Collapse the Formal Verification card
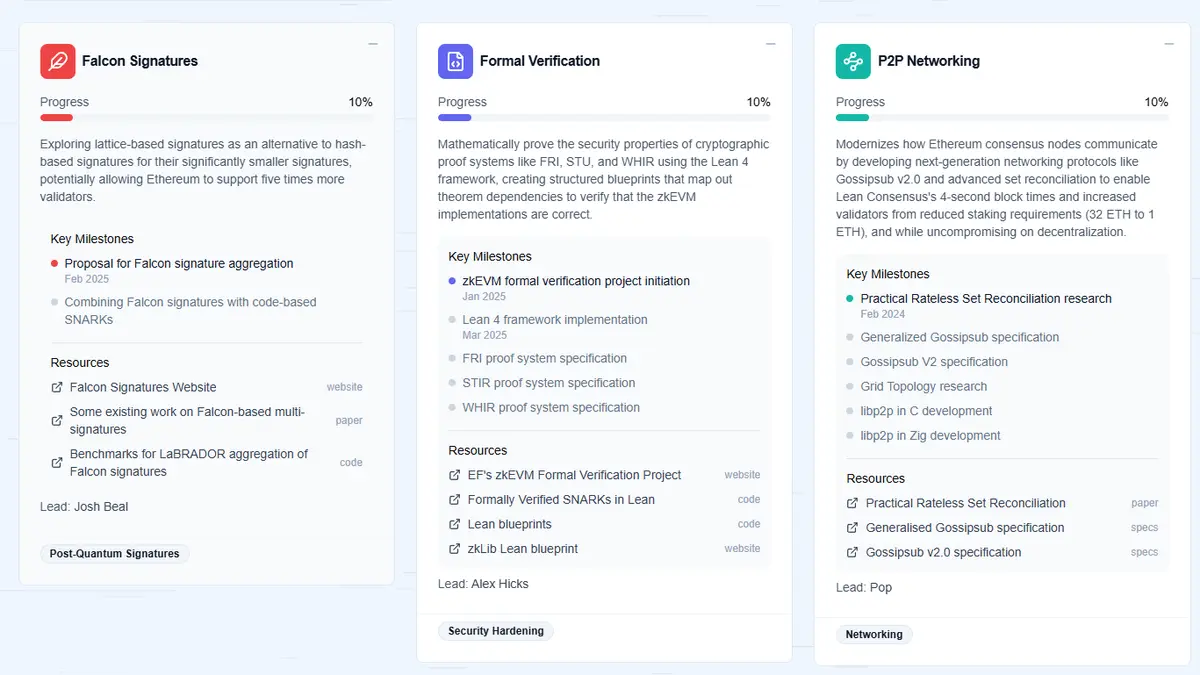 point(771,44)
